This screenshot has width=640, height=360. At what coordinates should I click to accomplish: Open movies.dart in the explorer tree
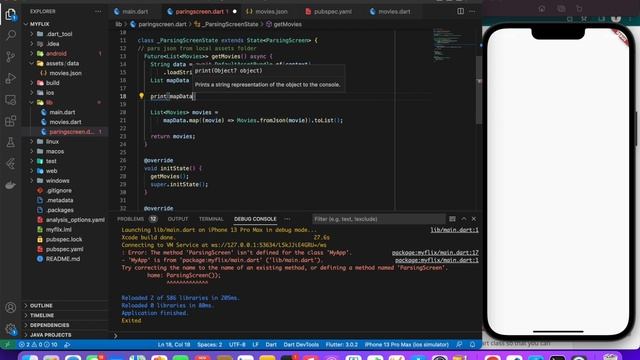[65, 122]
